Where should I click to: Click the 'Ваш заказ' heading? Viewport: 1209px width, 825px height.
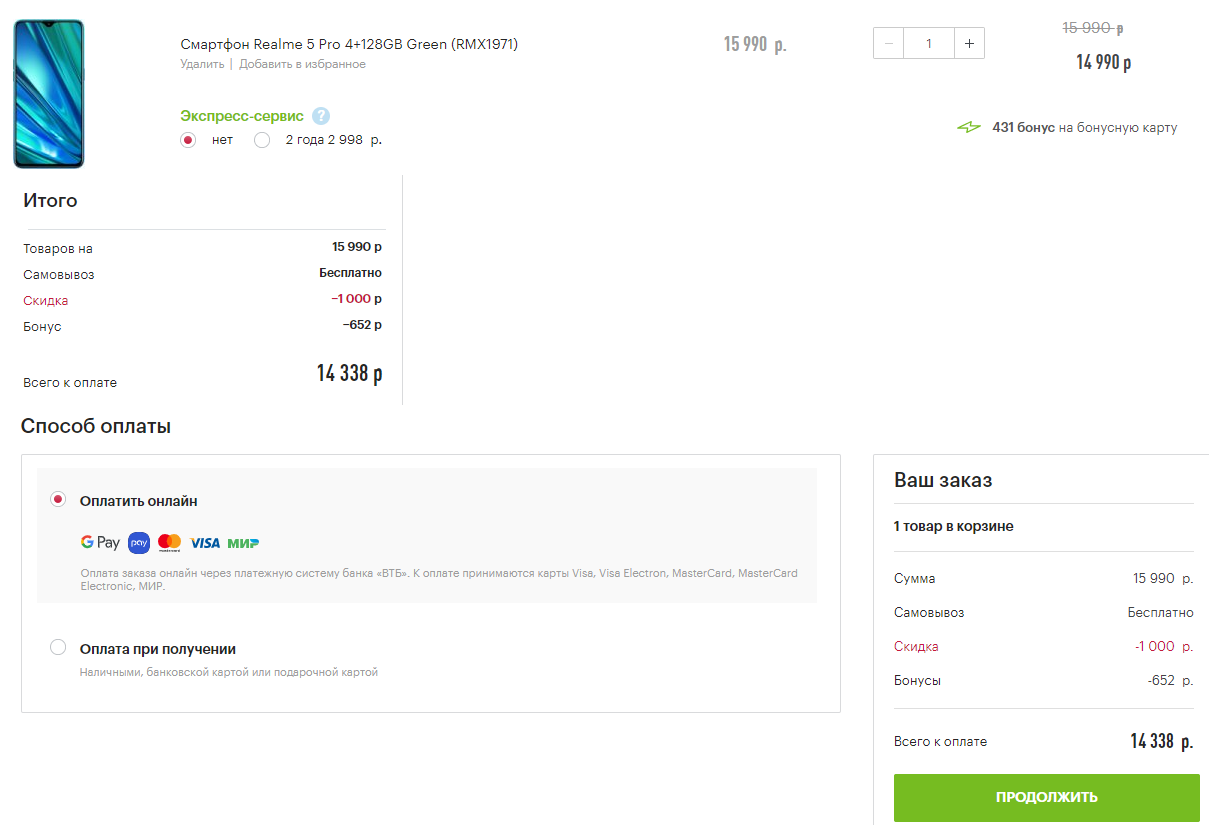click(x=943, y=480)
